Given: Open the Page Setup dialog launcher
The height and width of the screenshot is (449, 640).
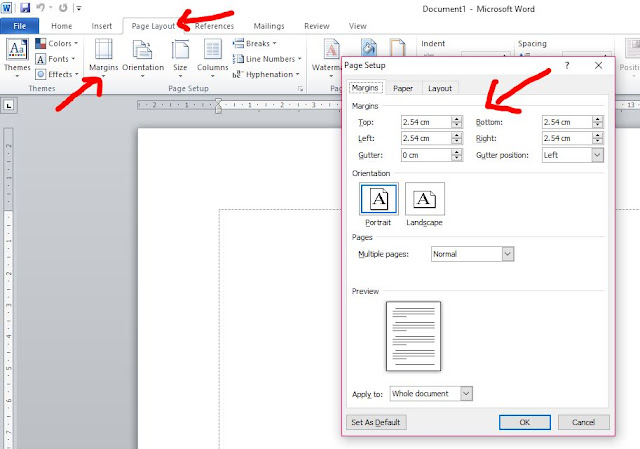Looking at the screenshot, I should [x=300, y=89].
